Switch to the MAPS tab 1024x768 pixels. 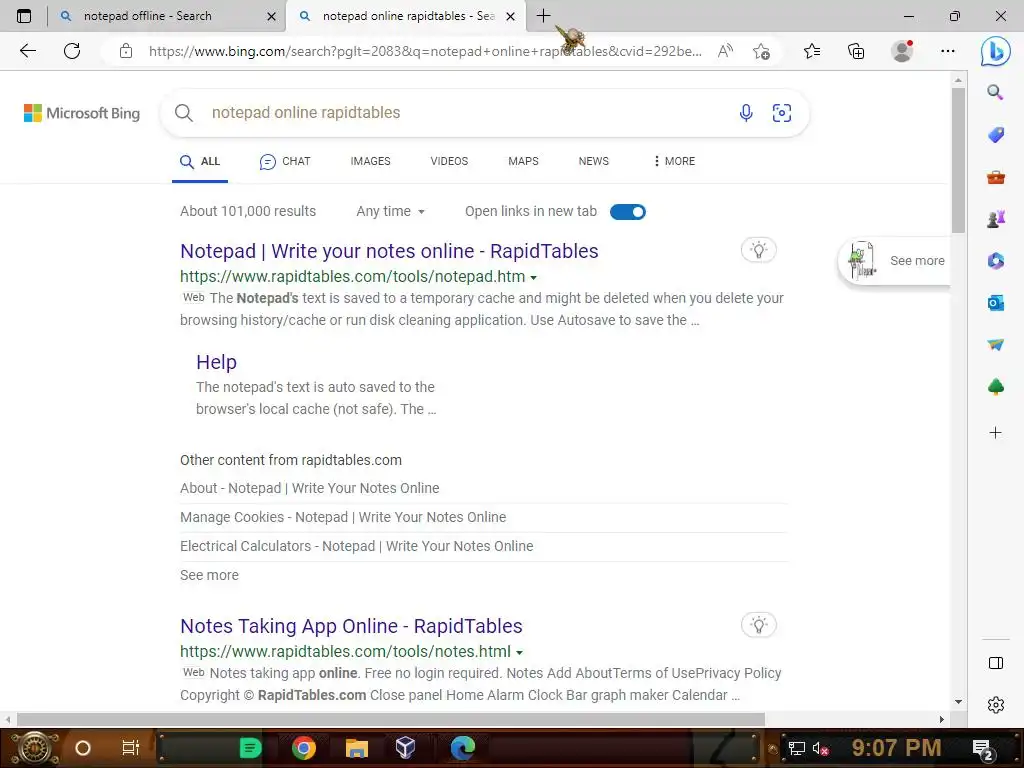pyautogui.click(x=523, y=161)
